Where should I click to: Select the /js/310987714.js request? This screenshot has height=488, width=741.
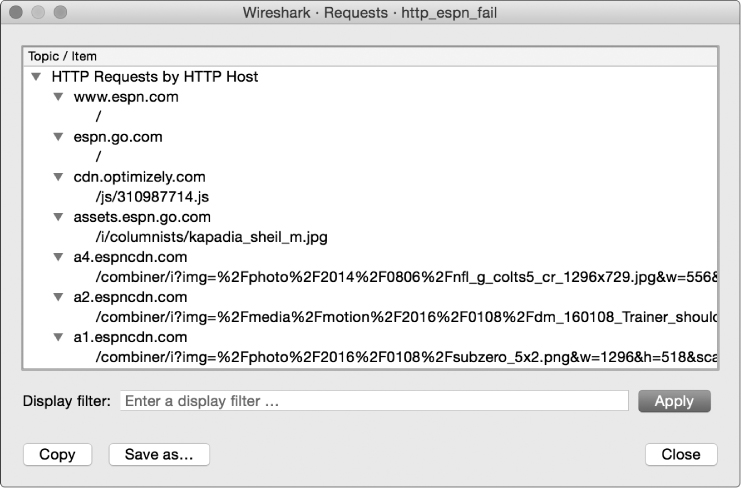(x=370, y=197)
